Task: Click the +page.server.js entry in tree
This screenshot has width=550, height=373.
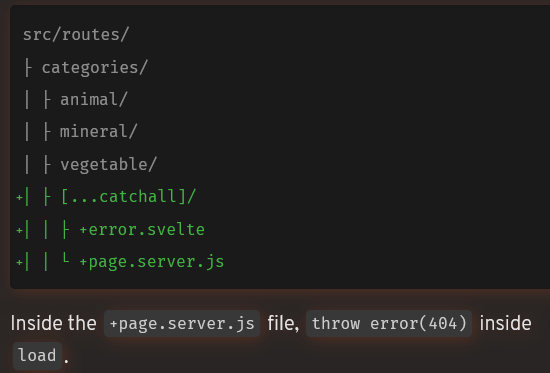Action: (x=152, y=262)
